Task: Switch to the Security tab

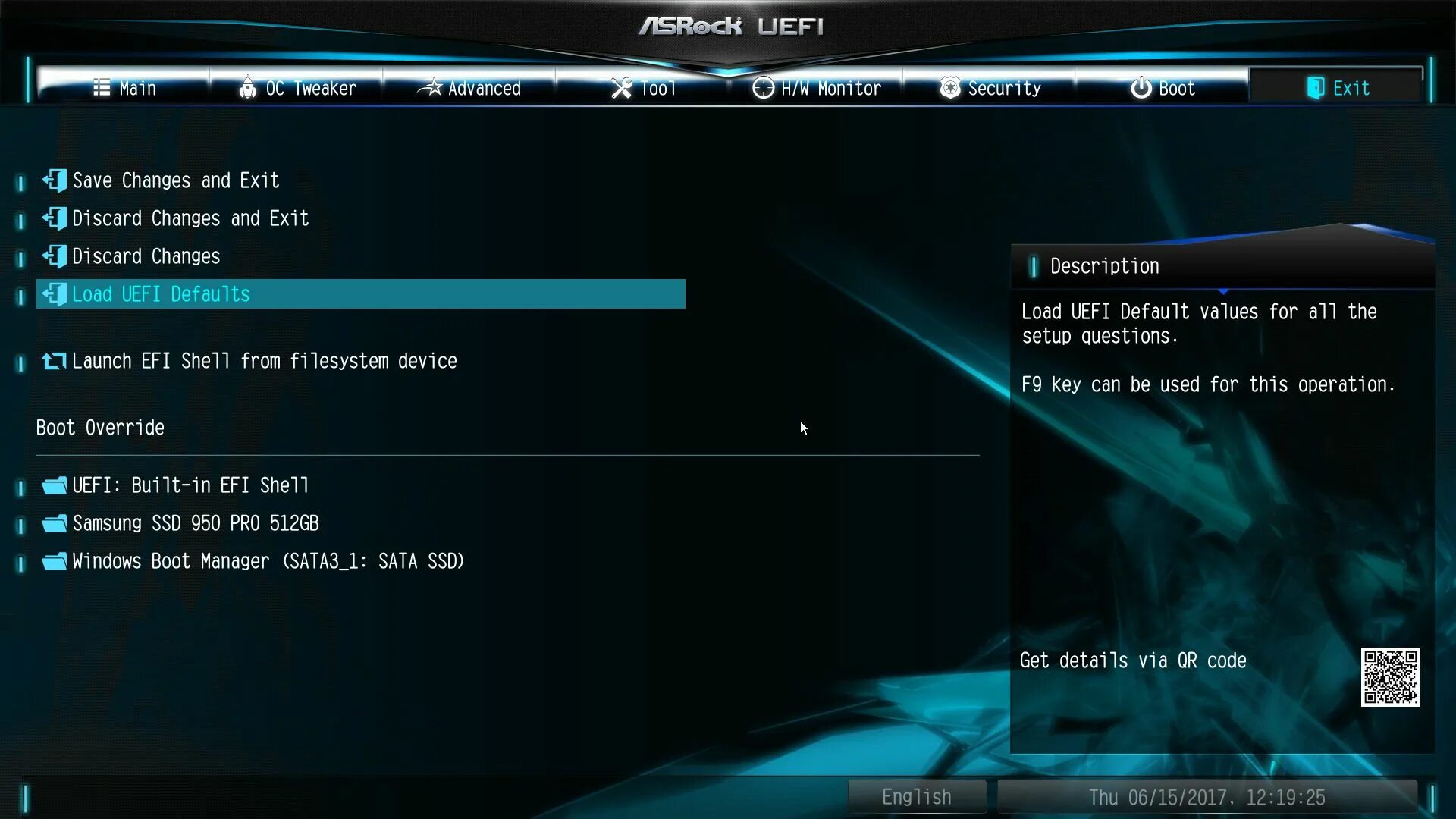Action: 990,88
